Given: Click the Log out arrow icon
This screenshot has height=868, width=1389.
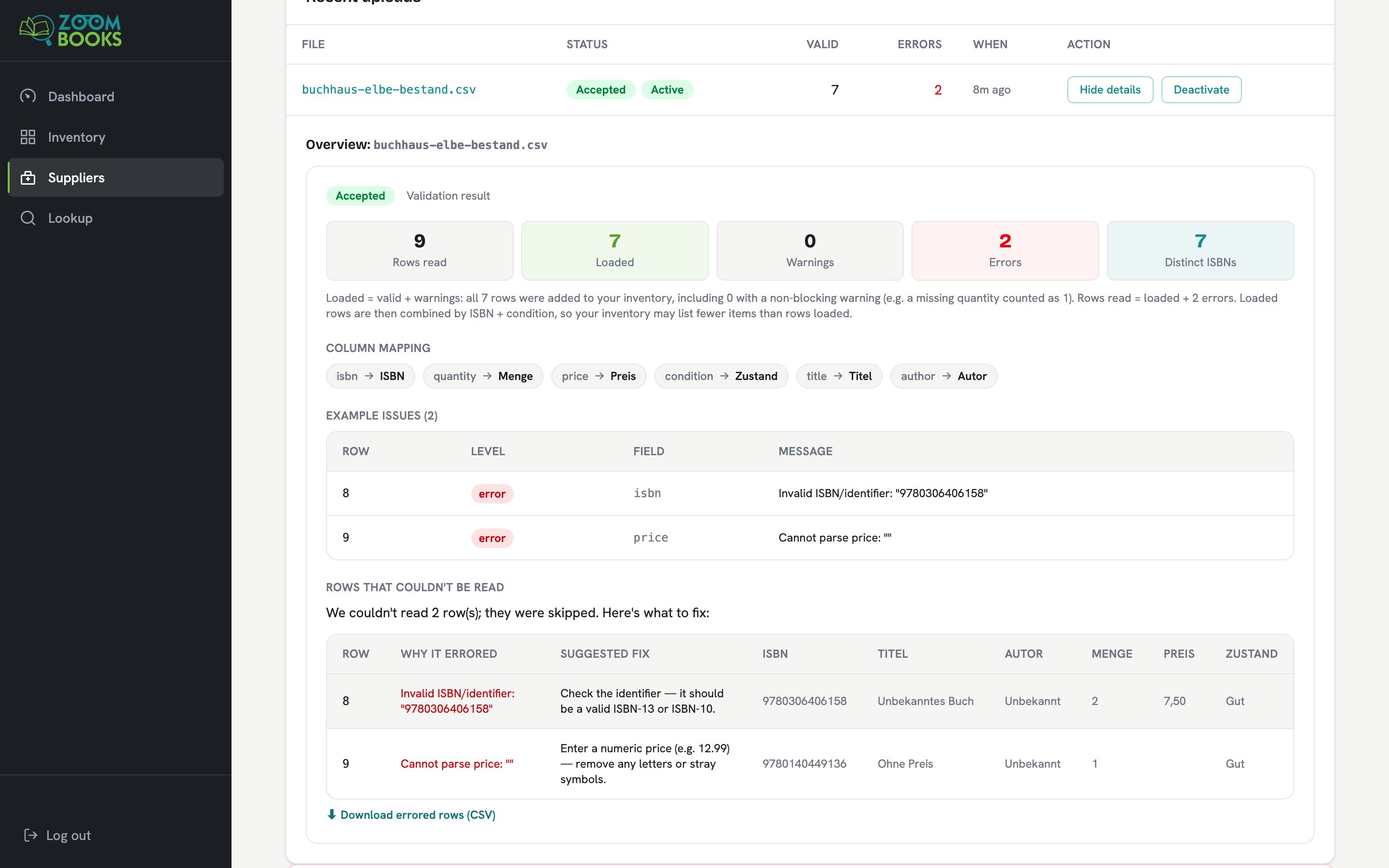Looking at the screenshot, I should [30, 835].
